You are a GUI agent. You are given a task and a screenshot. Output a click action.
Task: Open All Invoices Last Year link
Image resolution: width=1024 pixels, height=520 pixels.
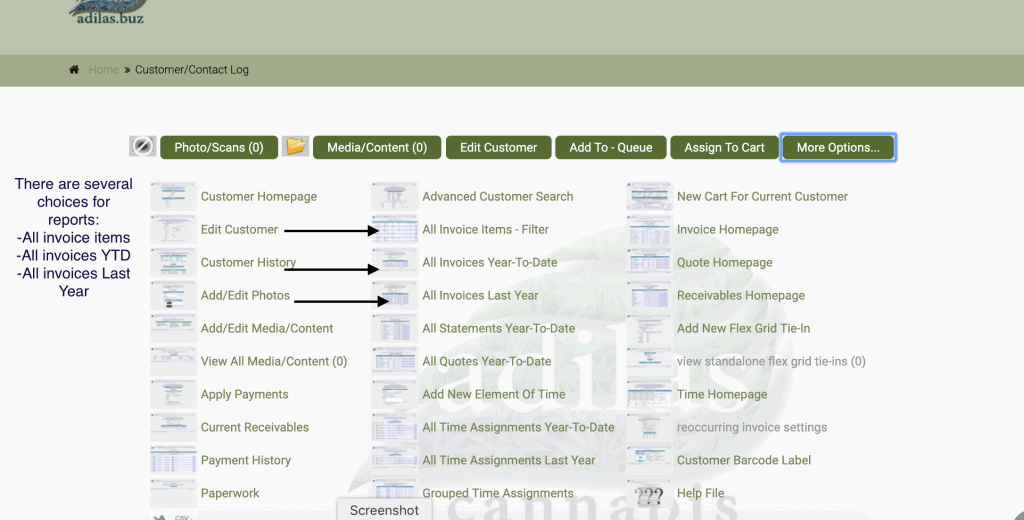[x=480, y=295]
